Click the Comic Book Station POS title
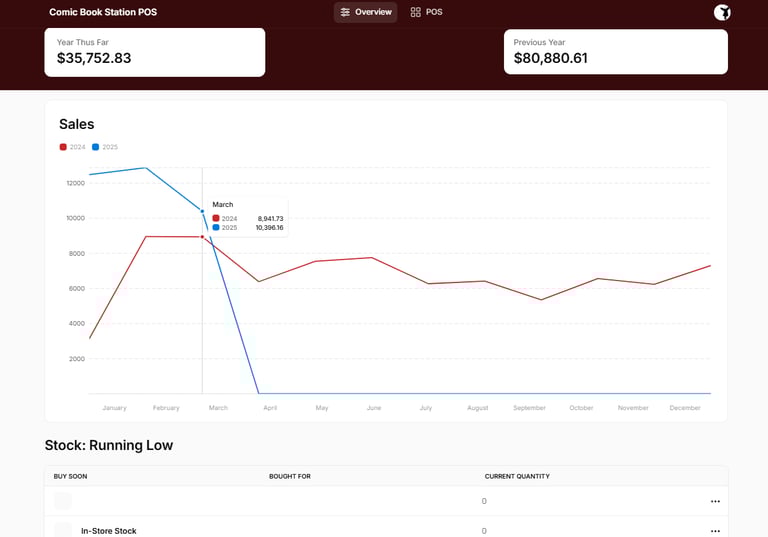This screenshot has height=537, width=768. (103, 12)
